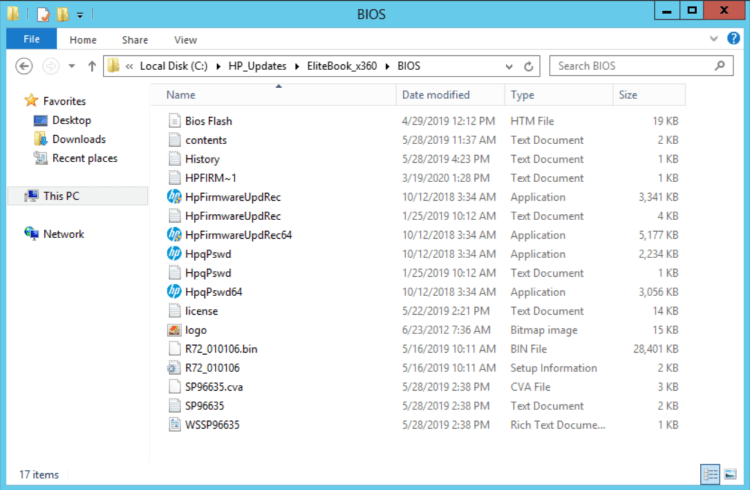Viewport: 750px width, 490px height.
Task: Click the search magnifier icon
Action: click(719, 66)
